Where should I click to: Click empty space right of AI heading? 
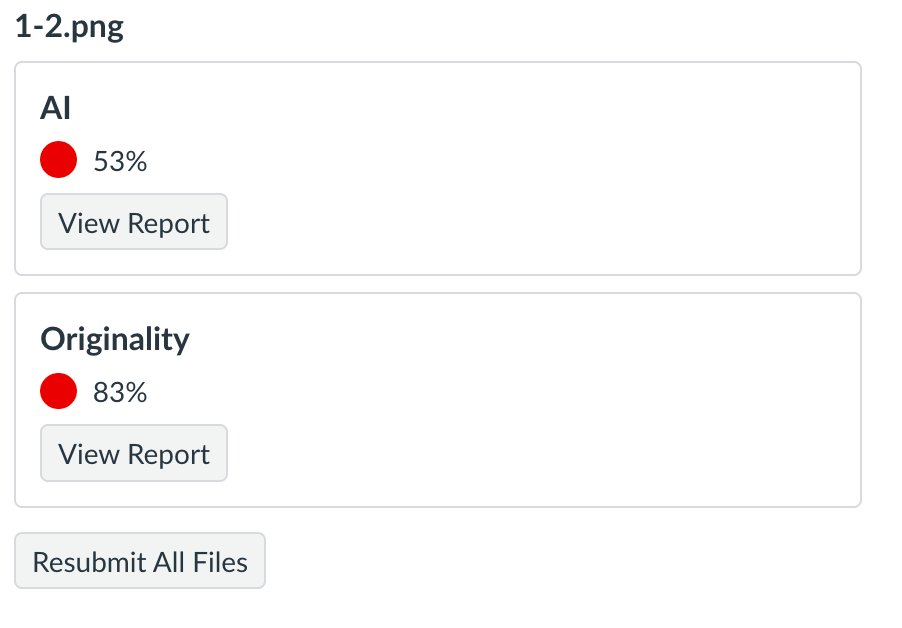click(450, 107)
